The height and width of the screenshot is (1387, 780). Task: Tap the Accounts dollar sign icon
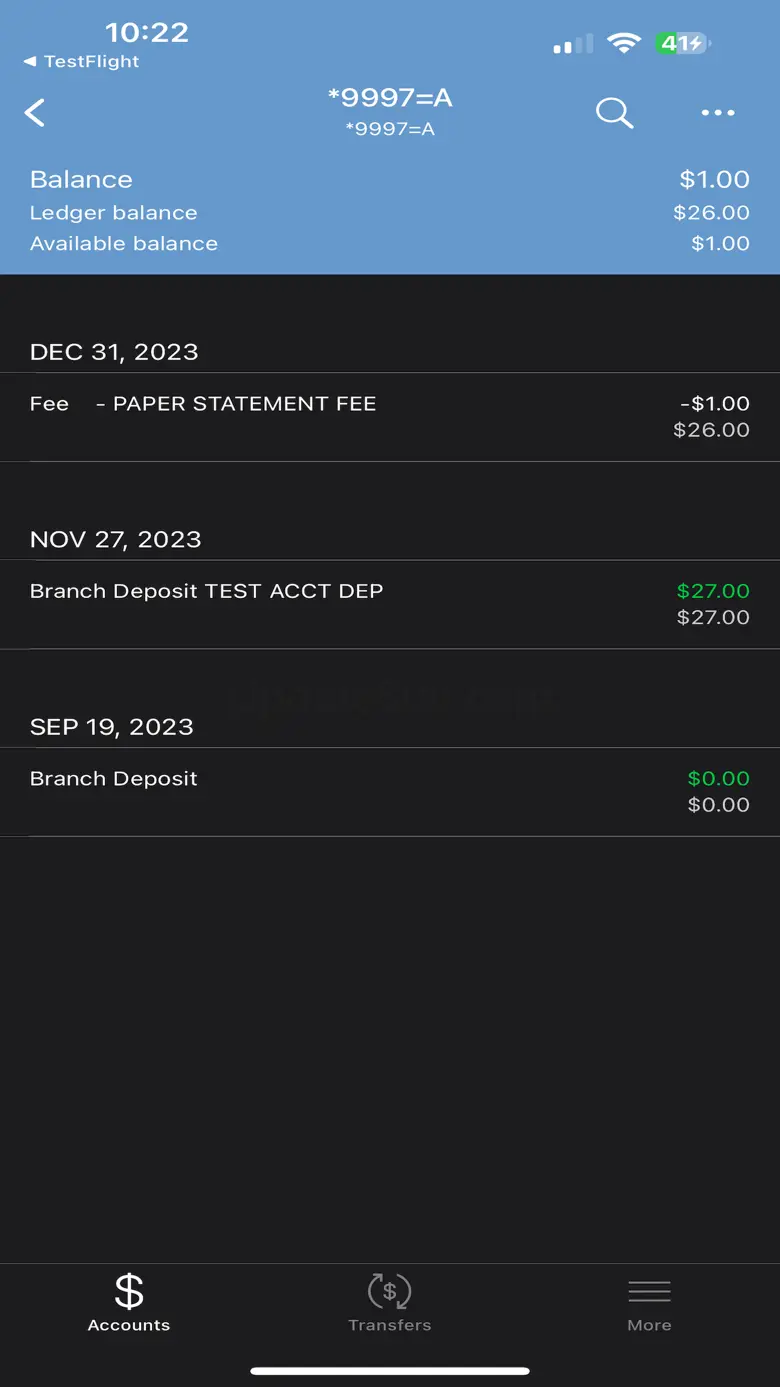click(x=129, y=1292)
